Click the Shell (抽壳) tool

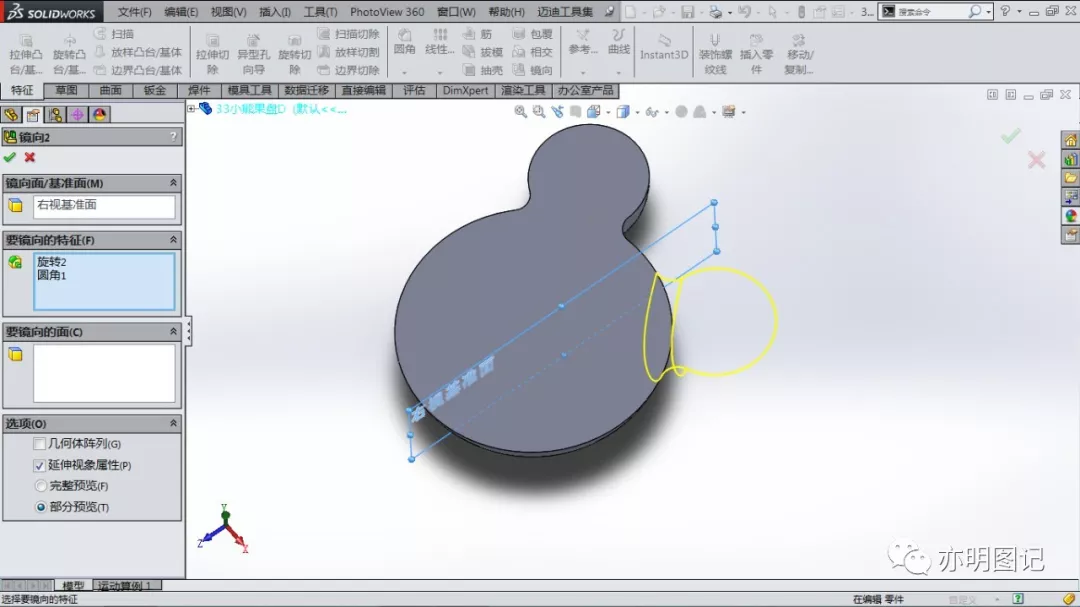[482, 70]
